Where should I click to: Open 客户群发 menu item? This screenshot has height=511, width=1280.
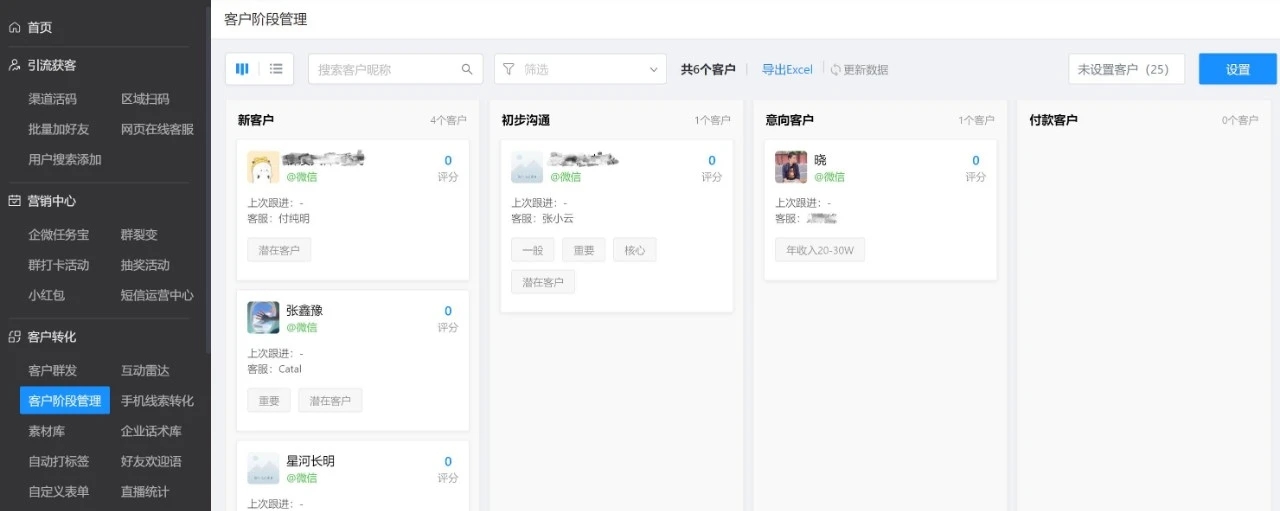52,371
